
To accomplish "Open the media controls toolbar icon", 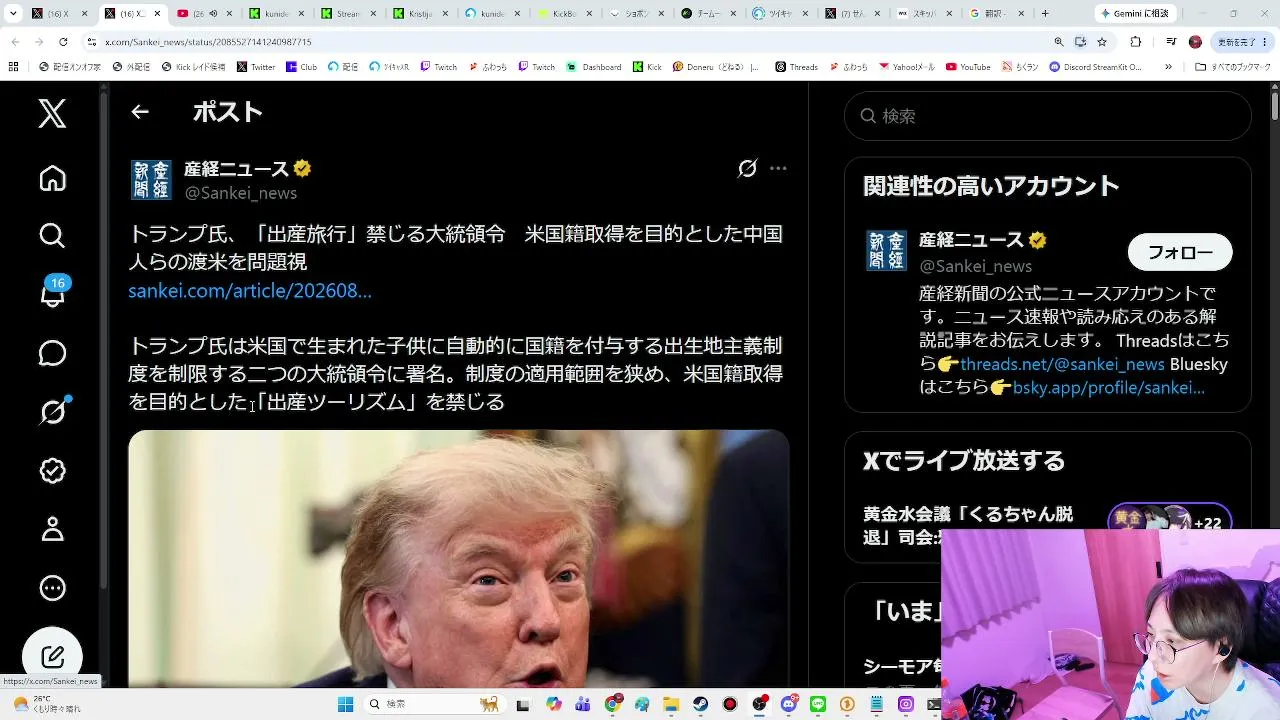I will click(x=1171, y=42).
